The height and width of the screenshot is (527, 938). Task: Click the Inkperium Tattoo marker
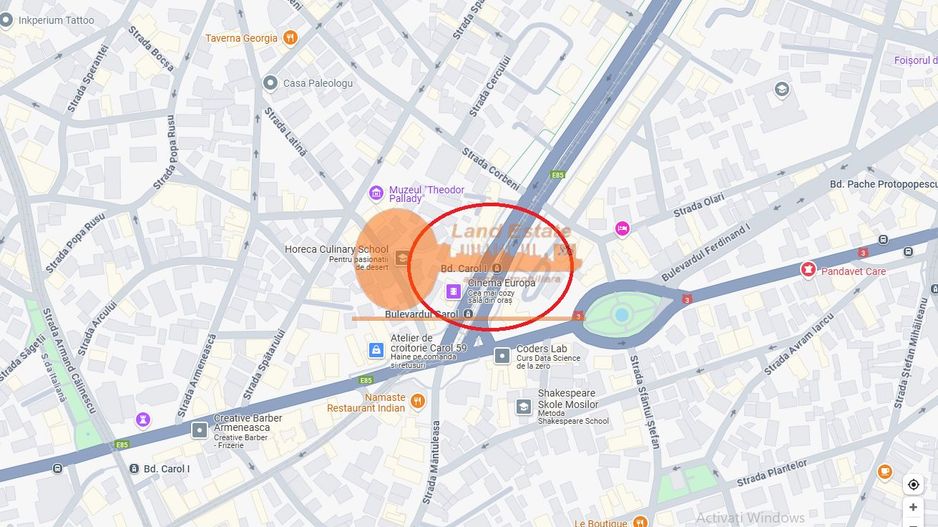(6, 20)
